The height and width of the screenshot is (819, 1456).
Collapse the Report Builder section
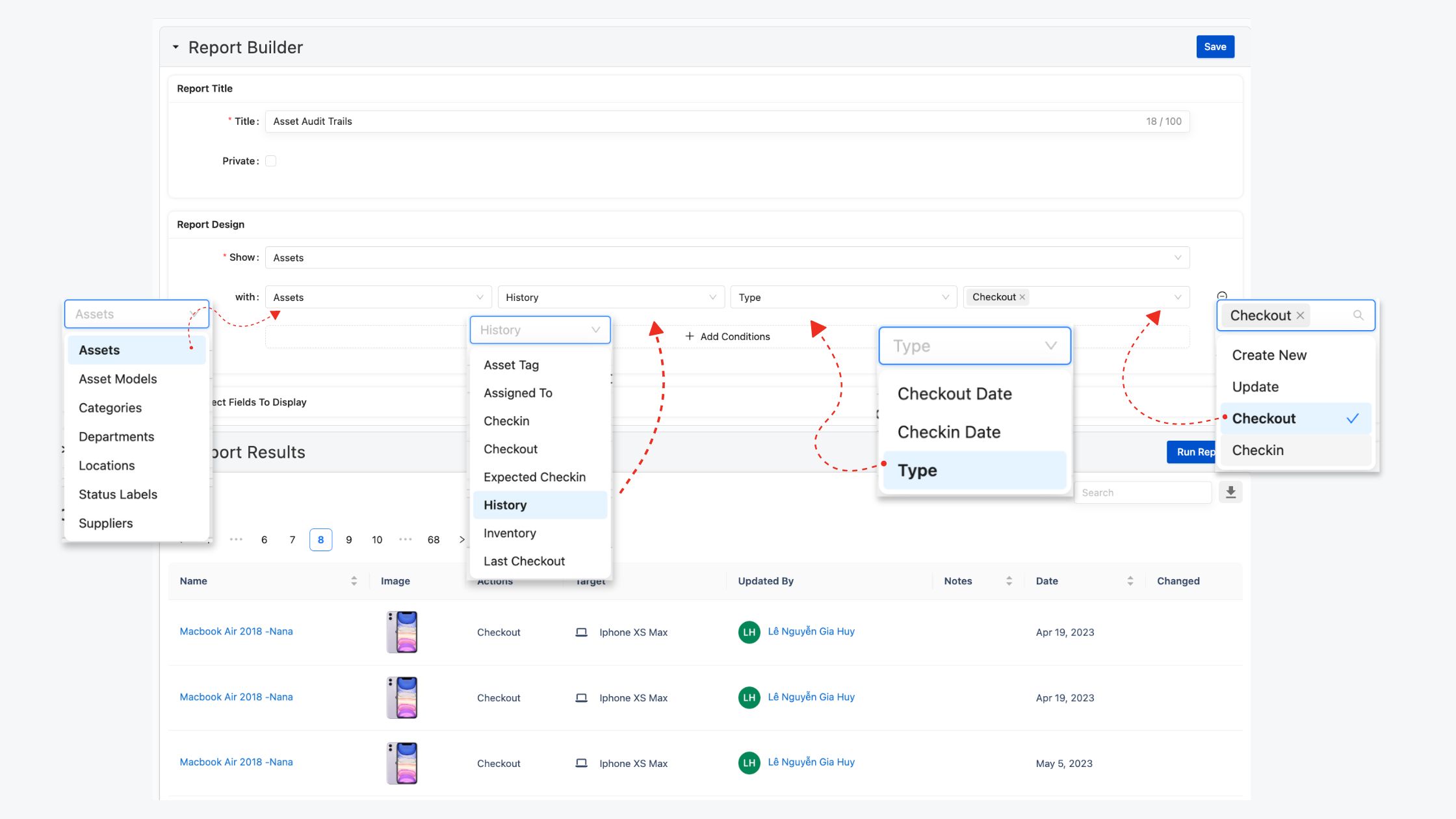175,47
